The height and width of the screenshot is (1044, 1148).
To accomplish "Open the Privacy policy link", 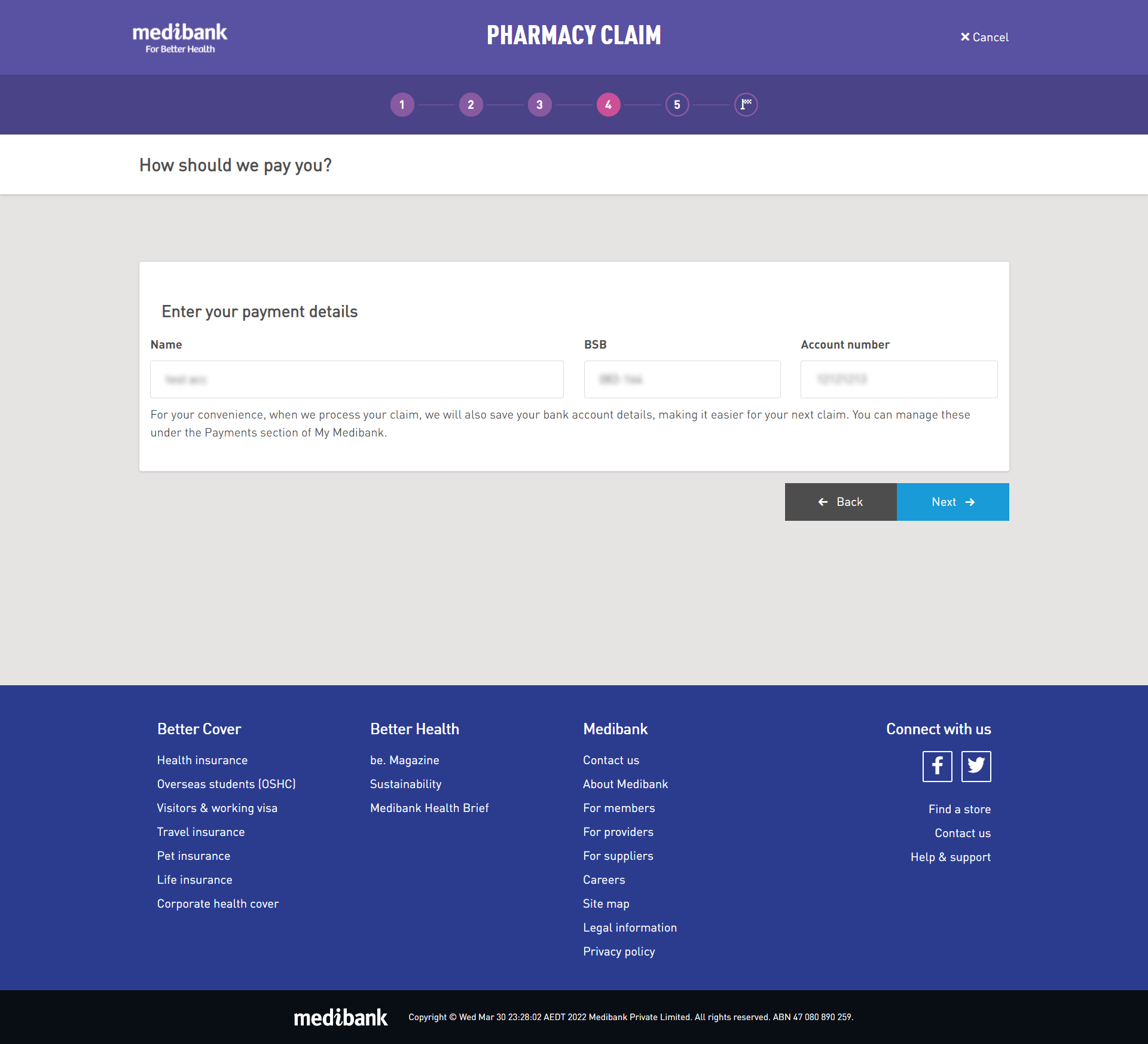I will (619, 951).
